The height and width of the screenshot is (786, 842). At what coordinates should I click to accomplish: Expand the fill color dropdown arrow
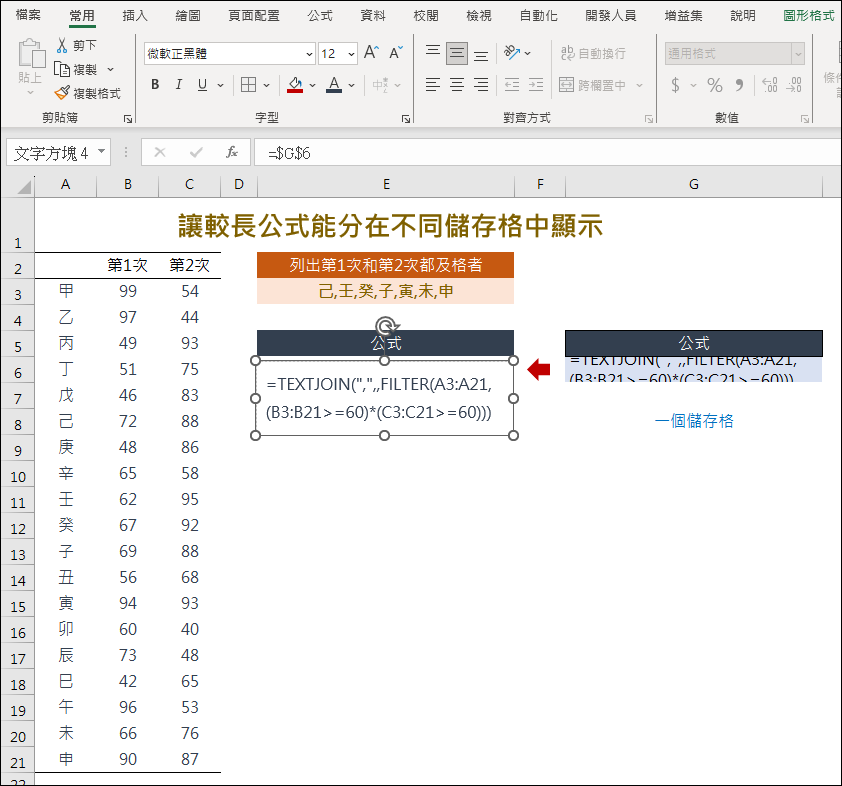click(313, 85)
